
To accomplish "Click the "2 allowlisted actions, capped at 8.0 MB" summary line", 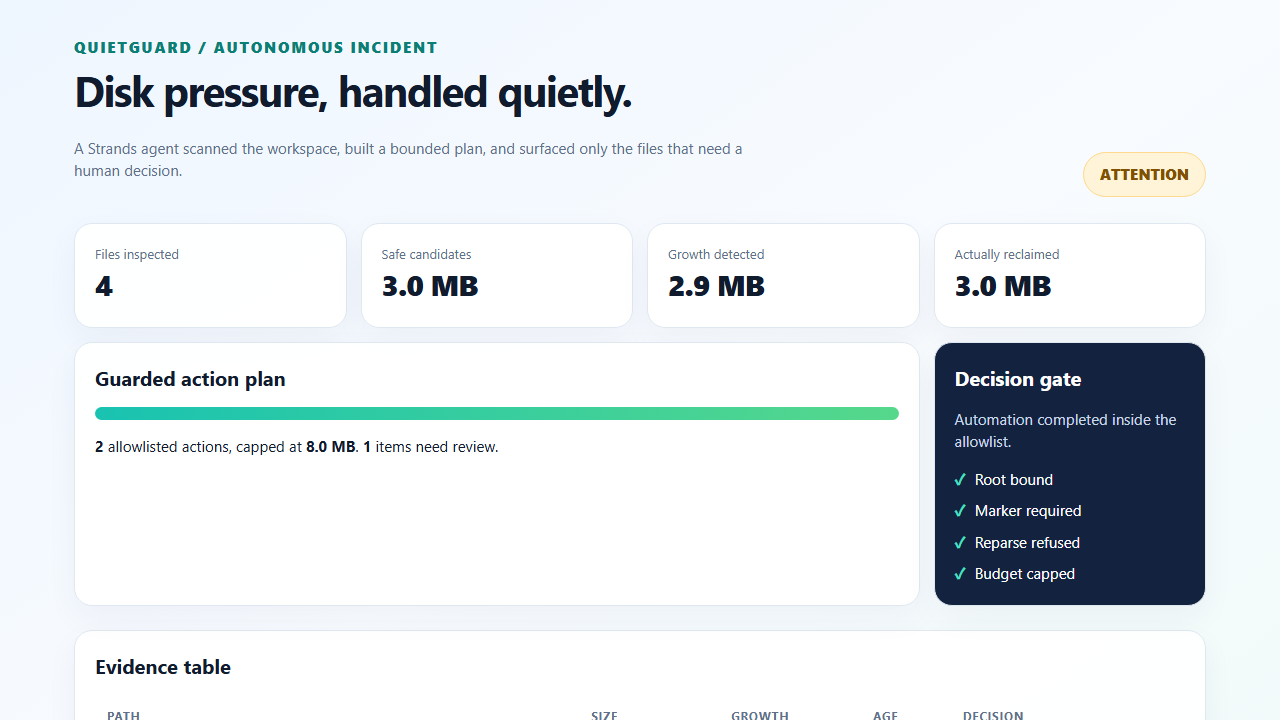I will pos(296,447).
